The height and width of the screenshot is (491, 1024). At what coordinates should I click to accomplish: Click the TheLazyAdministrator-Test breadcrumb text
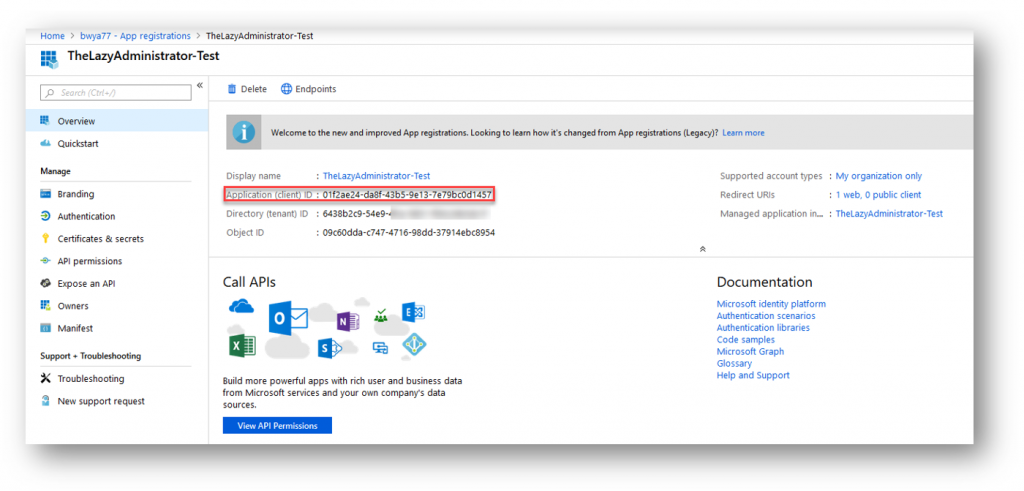259,36
